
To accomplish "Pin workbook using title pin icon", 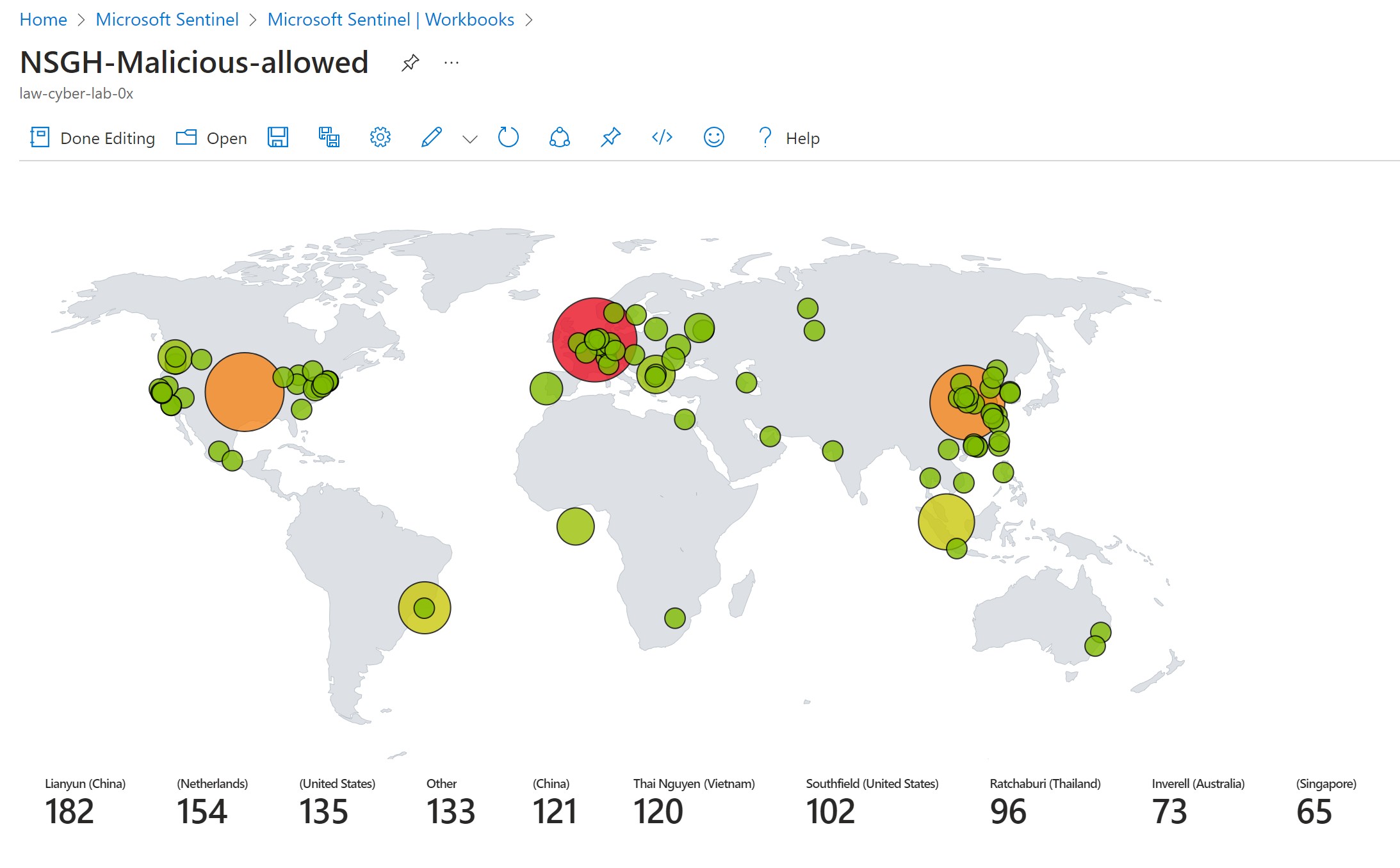I will point(410,63).
